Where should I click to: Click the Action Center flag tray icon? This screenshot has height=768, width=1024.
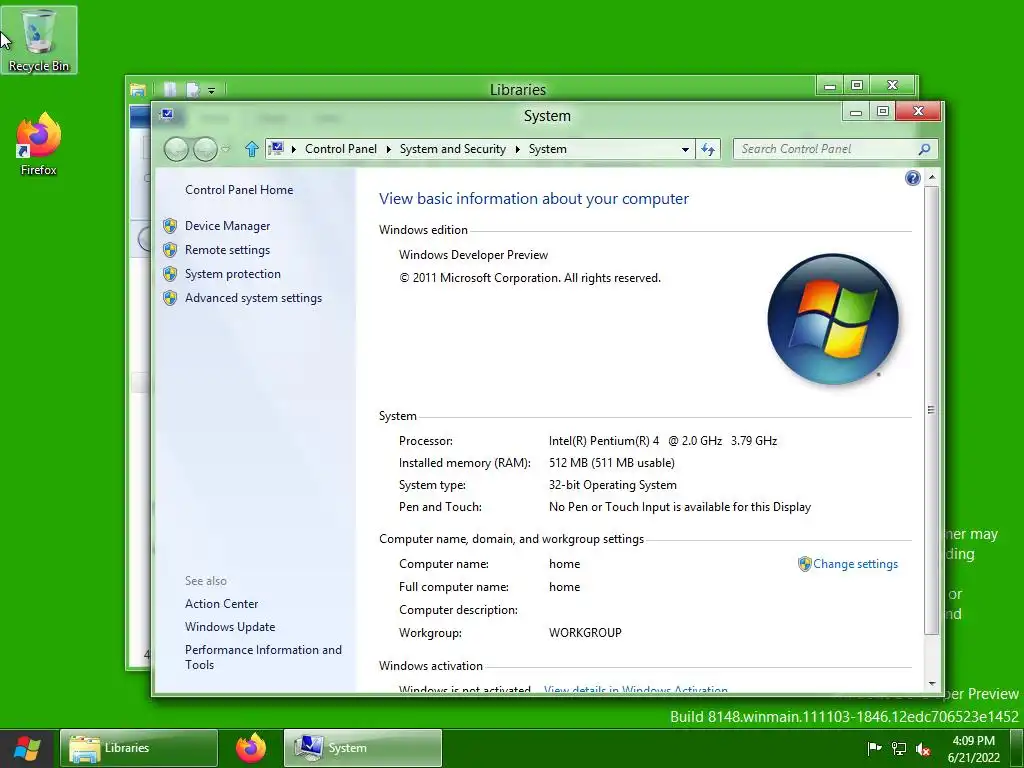pyautogui.click(x=874, y=748)
